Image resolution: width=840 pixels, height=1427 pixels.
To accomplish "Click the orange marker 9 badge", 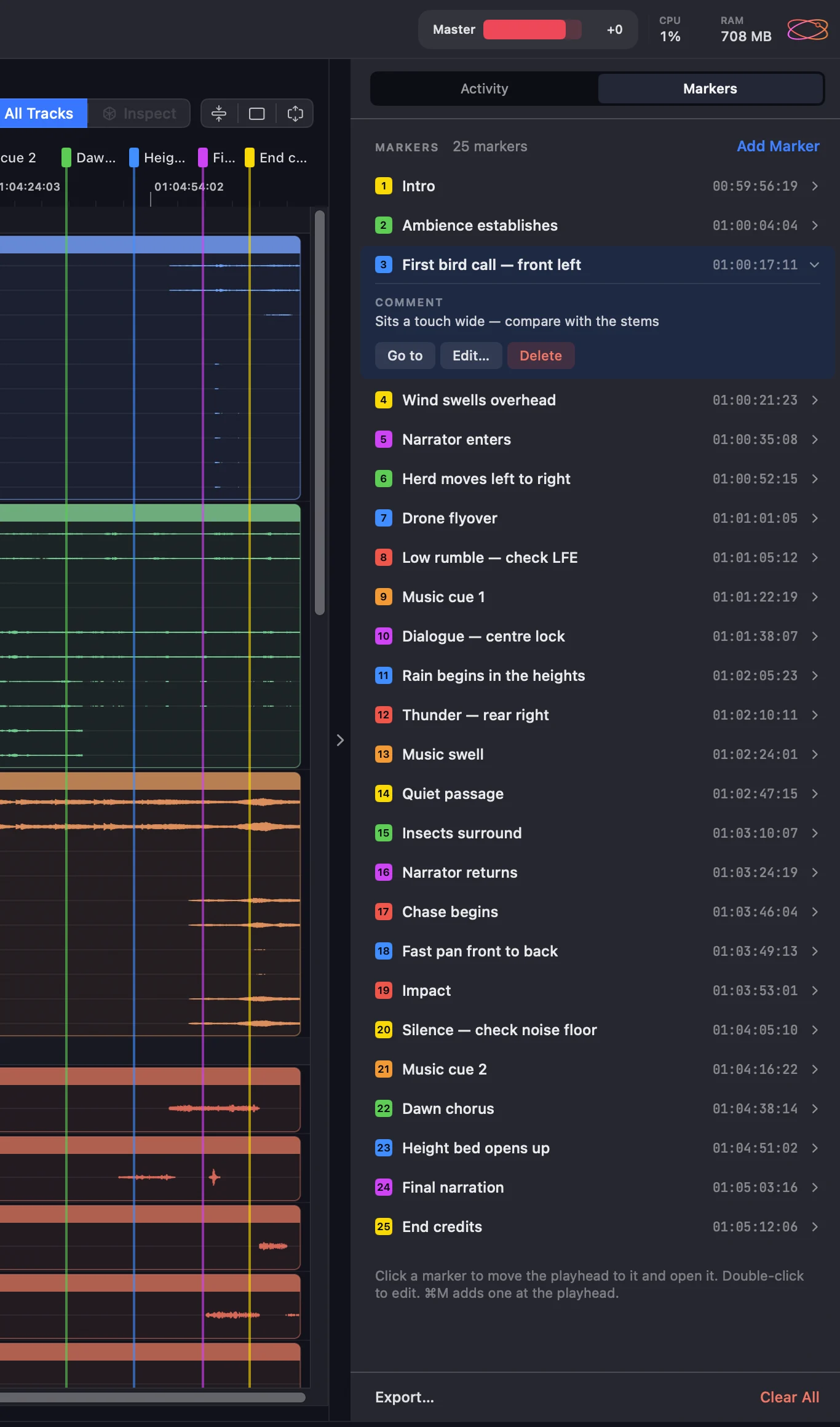I will coord(384,597).
